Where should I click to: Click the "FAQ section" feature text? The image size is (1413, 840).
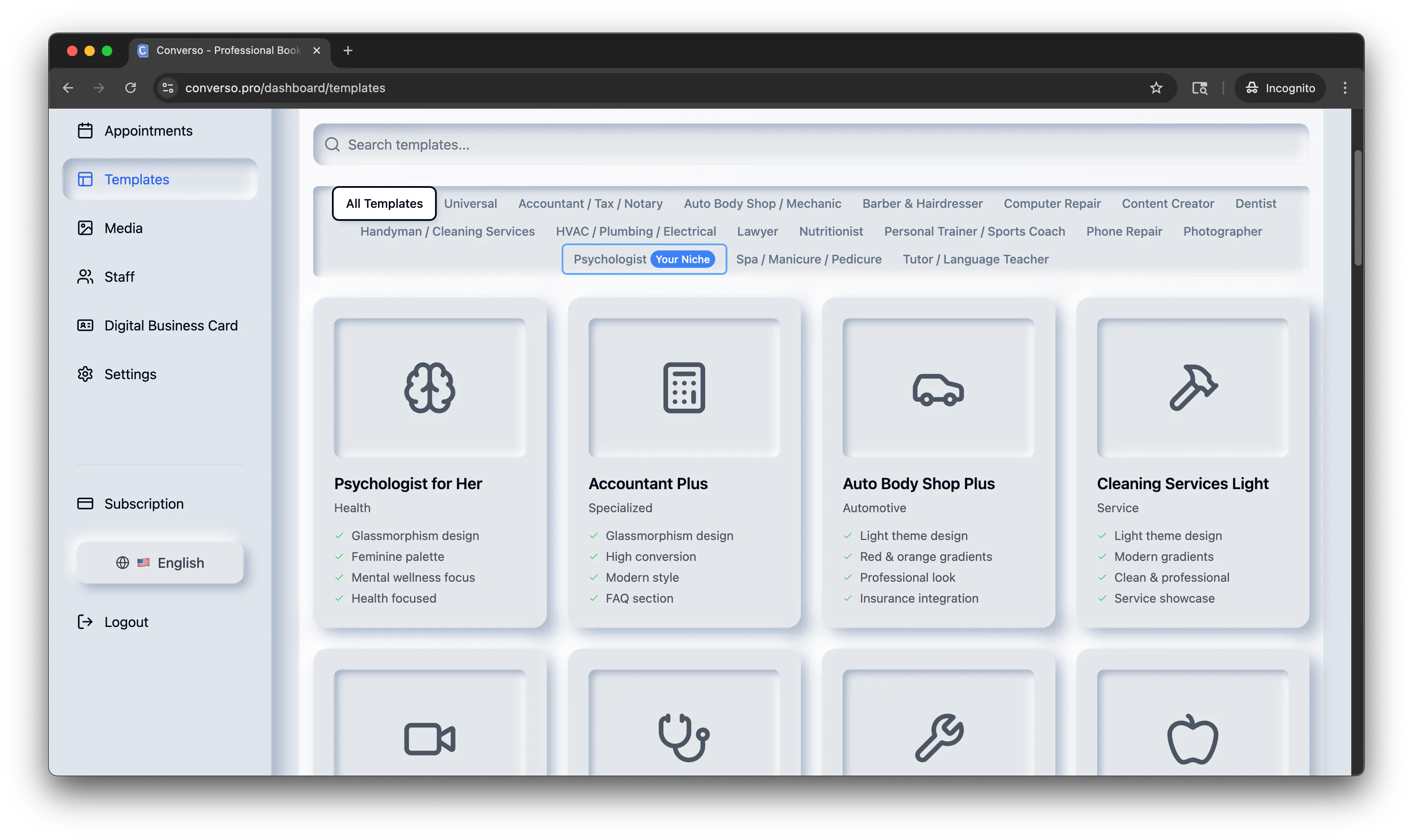(x=639, y=598)
